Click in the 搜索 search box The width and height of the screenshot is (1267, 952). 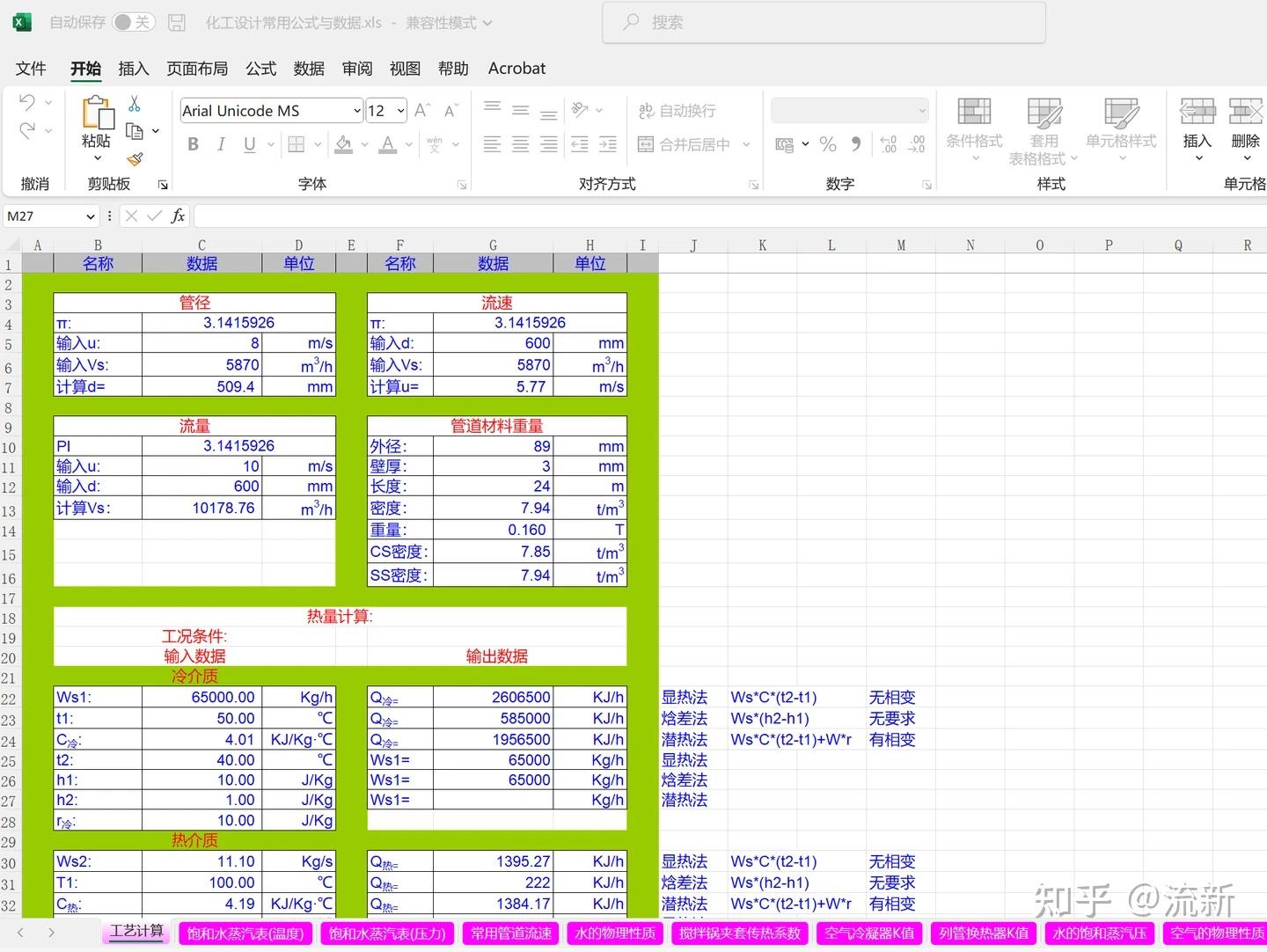tap(824, 23)
